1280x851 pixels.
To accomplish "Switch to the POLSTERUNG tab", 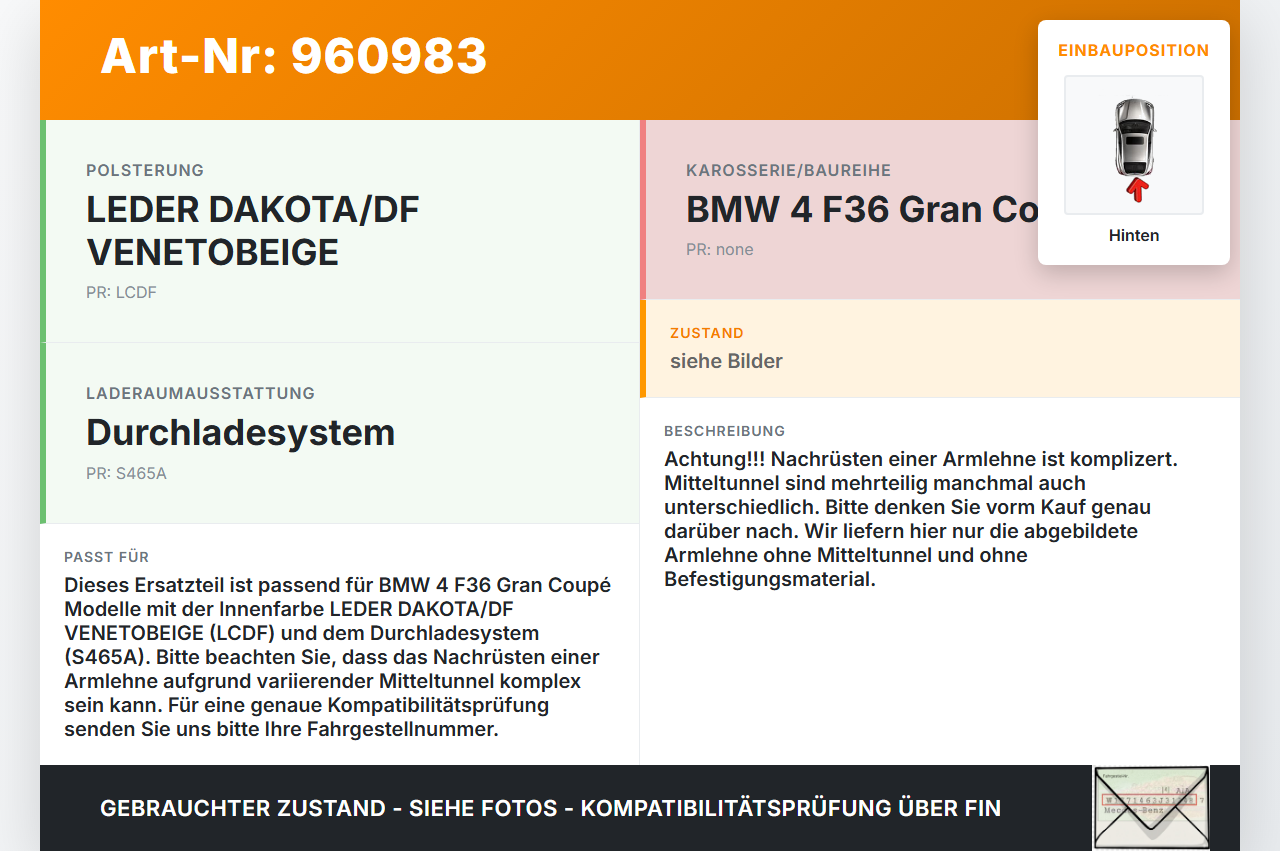I will coord(145,170).
